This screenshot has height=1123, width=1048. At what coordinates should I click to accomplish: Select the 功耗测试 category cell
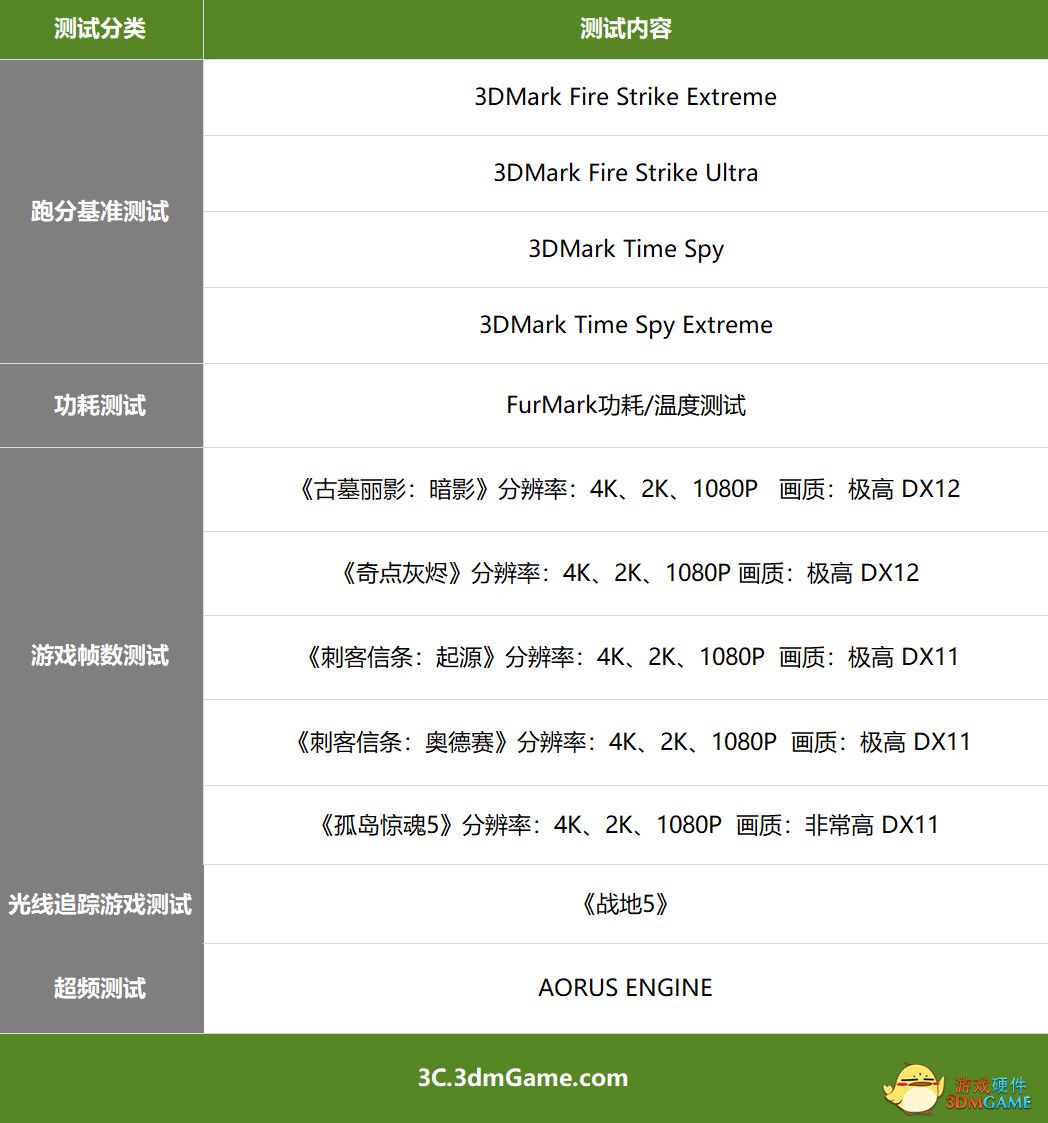coord(101,405)
